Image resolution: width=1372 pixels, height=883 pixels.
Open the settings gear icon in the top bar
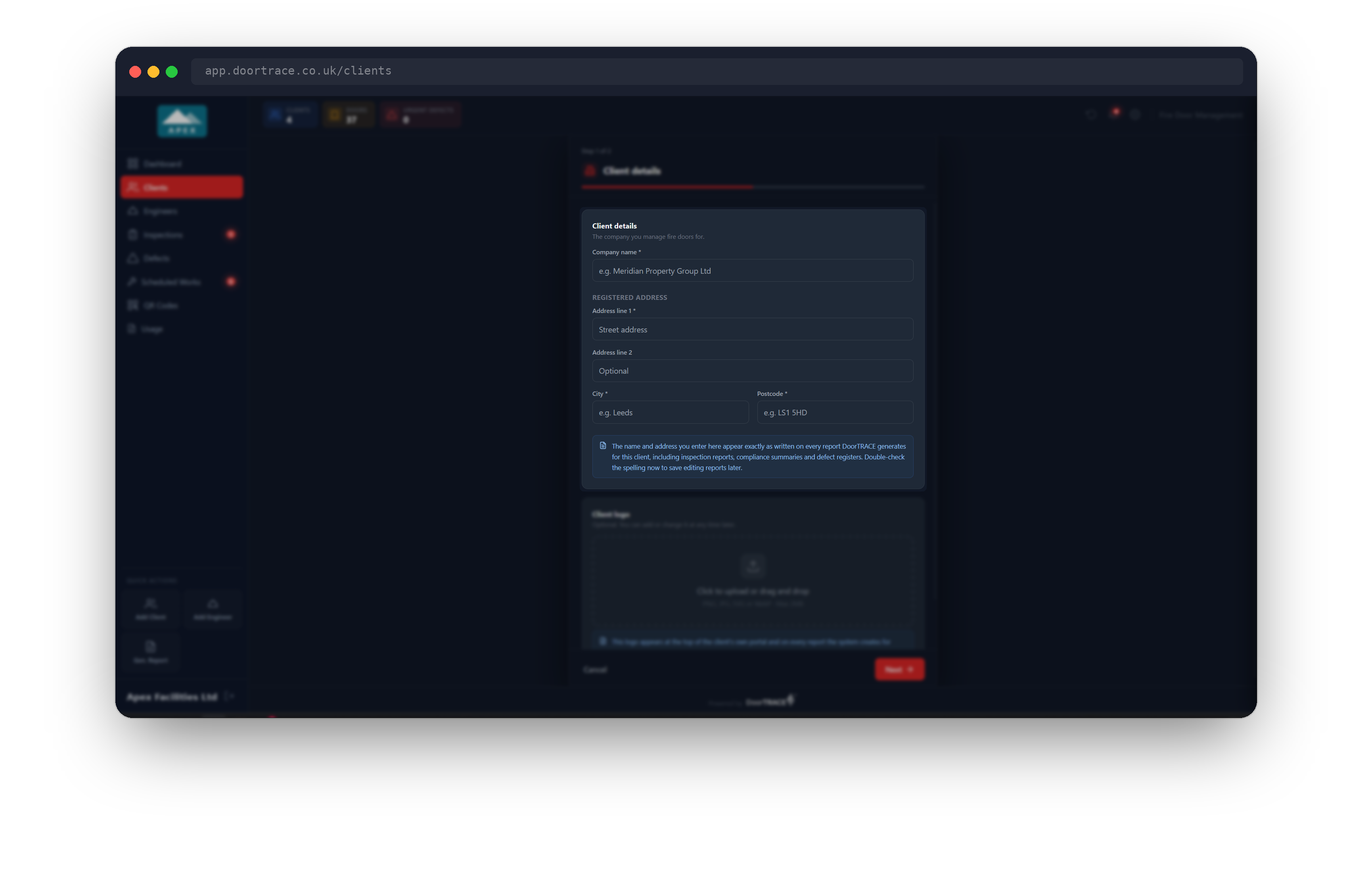tap(1135, 115)
